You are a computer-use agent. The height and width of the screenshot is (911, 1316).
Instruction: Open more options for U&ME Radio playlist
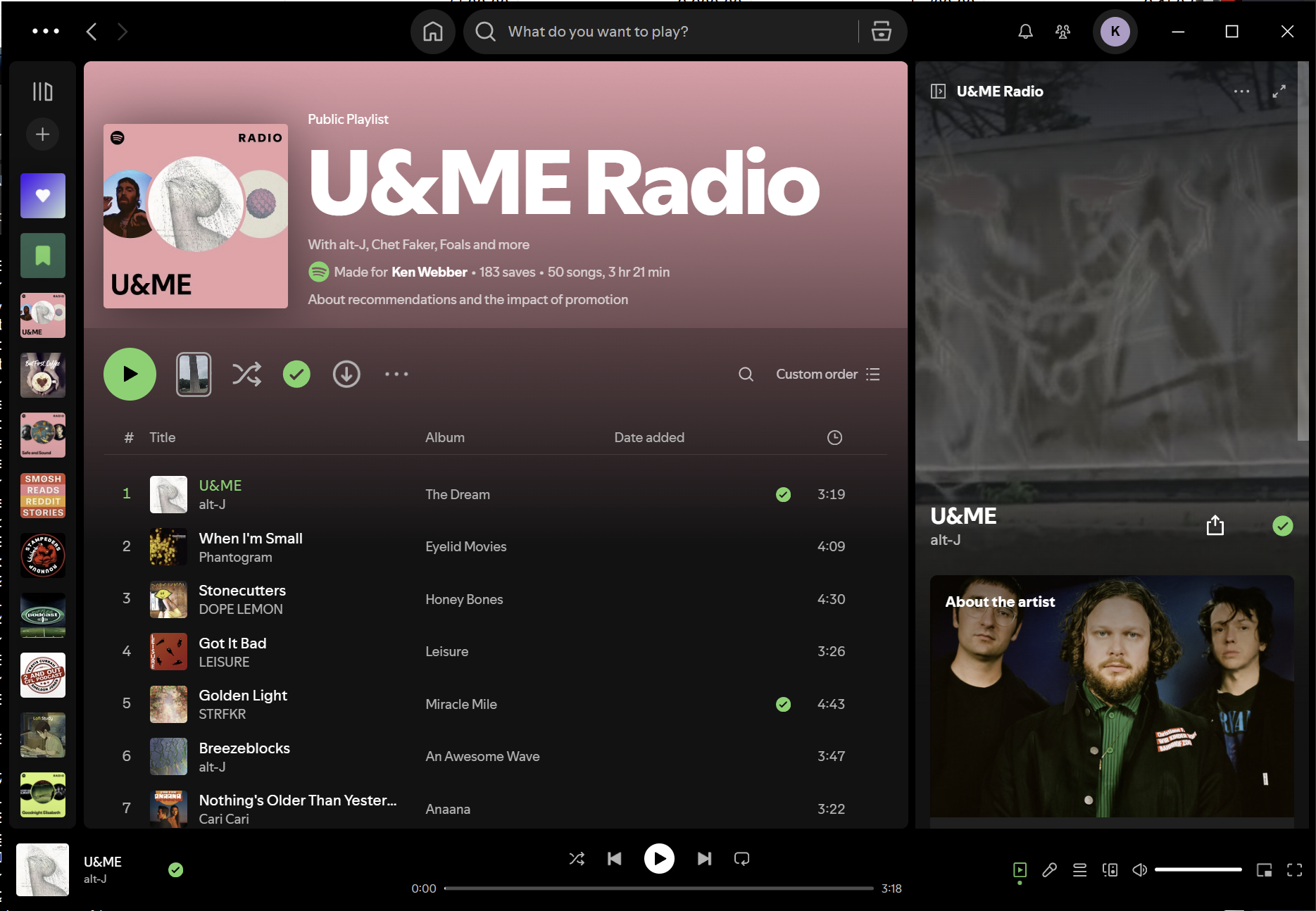[396, 374]
